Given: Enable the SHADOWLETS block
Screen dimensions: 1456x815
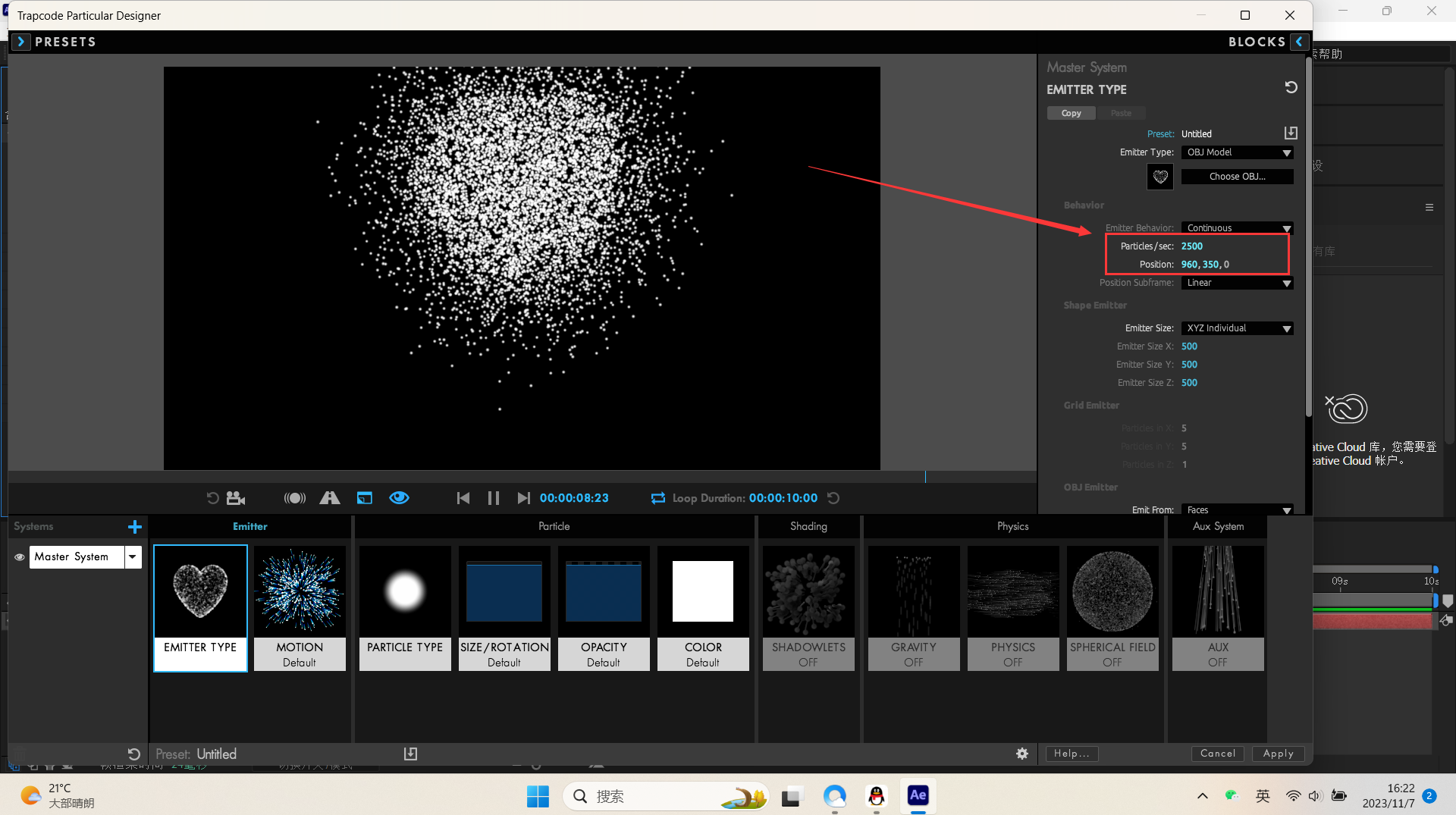Looking at the screenshot, I should [x=808, y=608].
